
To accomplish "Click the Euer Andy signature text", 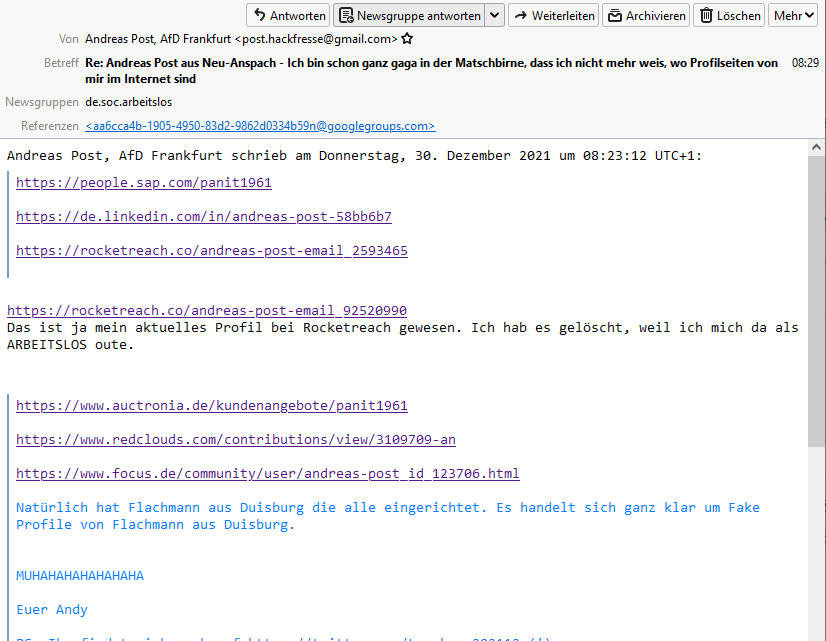I will [52, 610].
